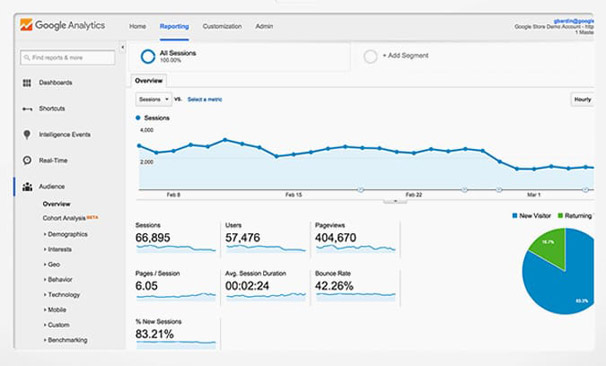The image size is (606, 366).
Task: Click the Audience people icon
Action: click(x=27, y=187)
